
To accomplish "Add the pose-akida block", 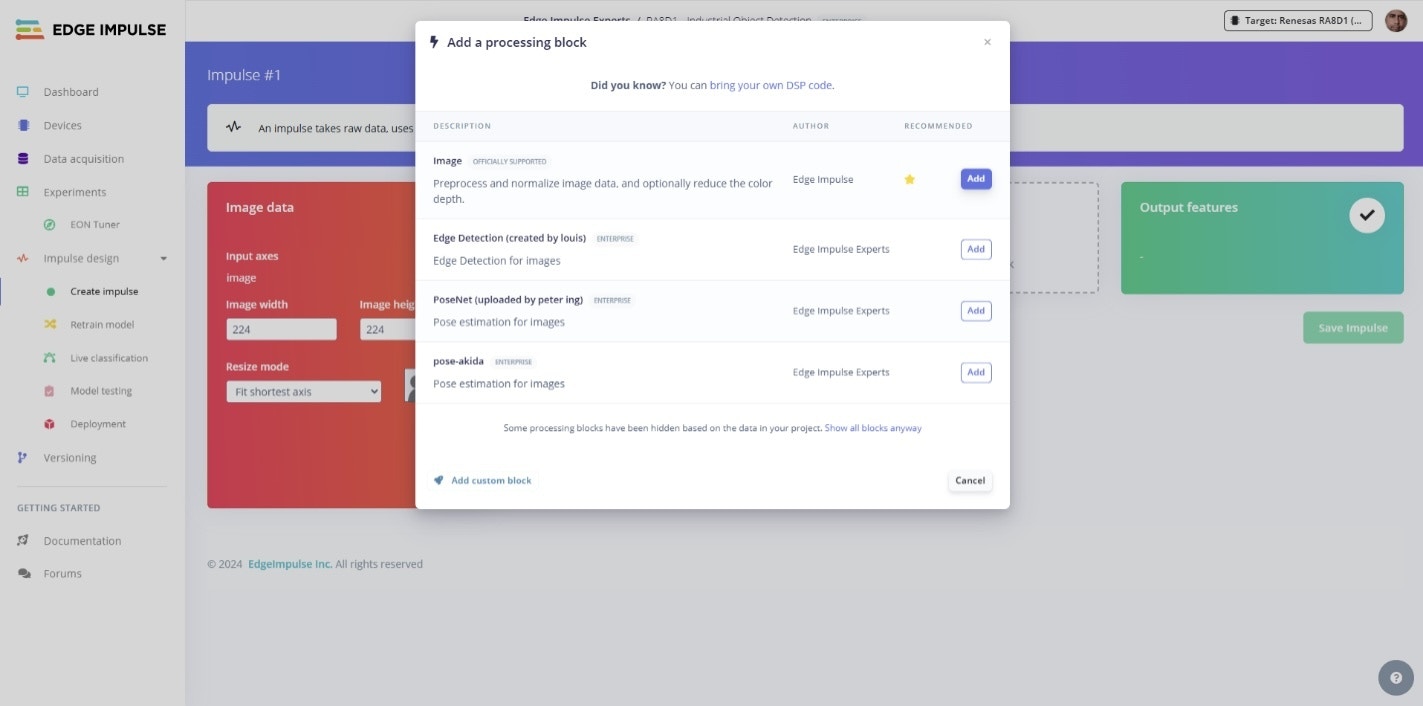I will tap(976, 372).
